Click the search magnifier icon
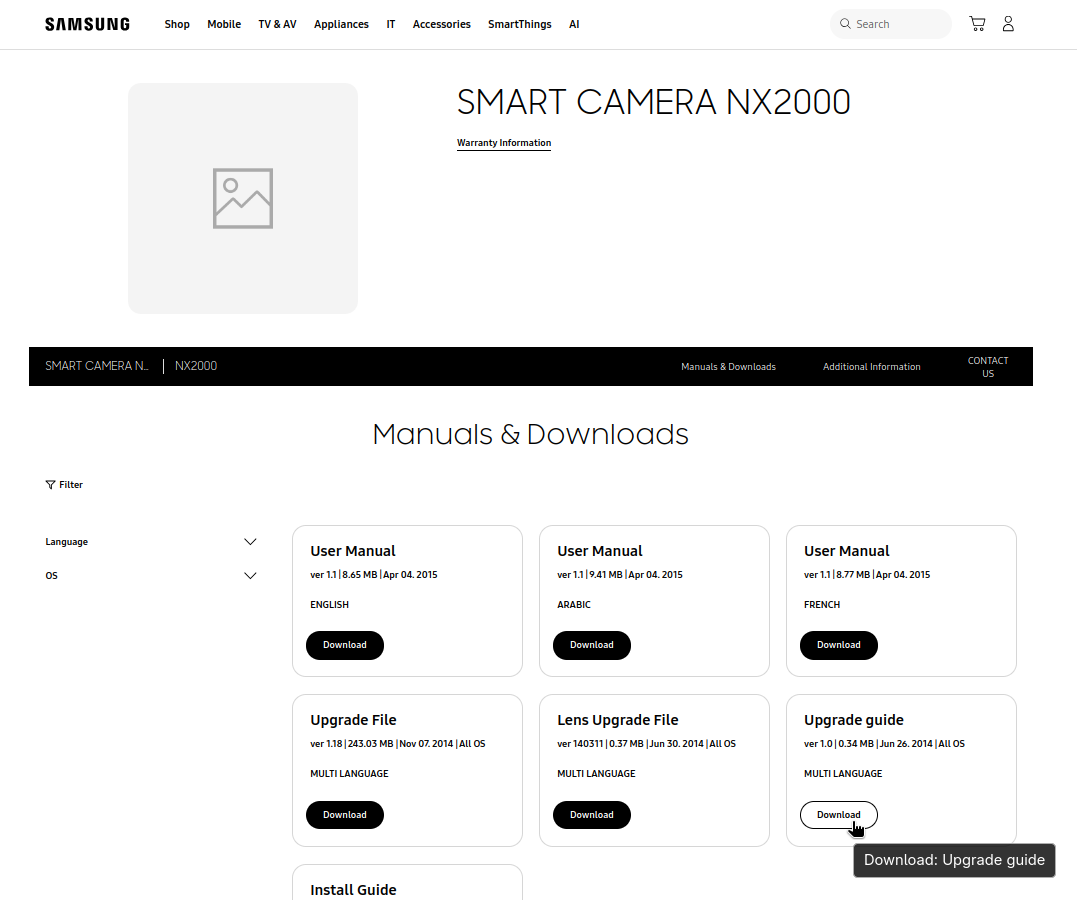Image resolution: width=1077 pixels, height=900 pixels. click(x=845, y=24)
